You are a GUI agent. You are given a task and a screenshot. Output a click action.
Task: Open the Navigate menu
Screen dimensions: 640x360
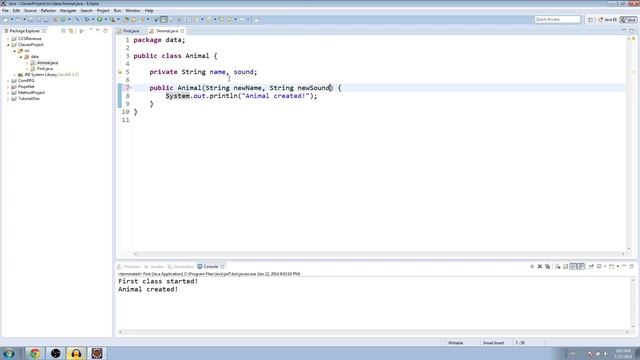[x=68, y=11]
